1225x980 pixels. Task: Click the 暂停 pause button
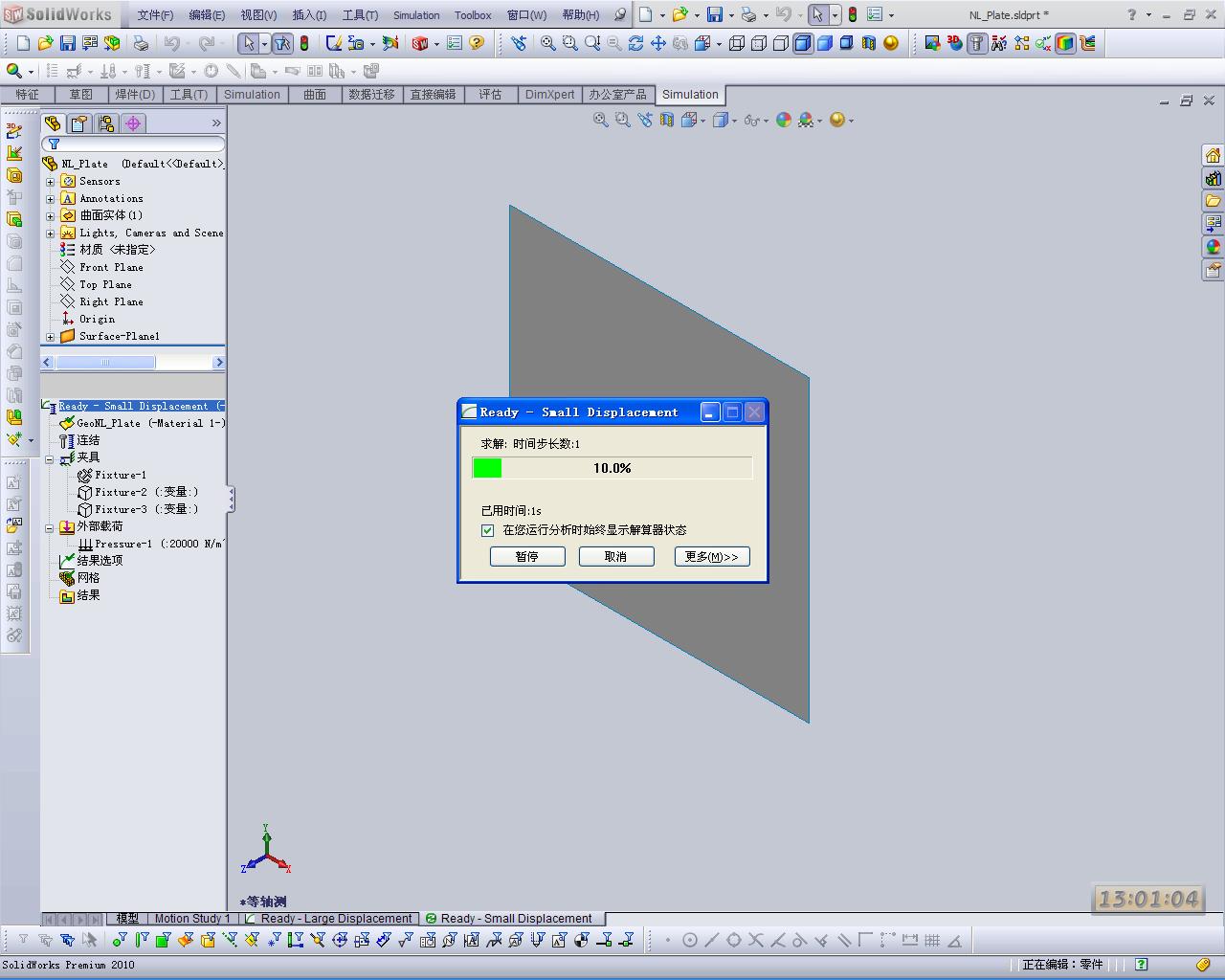click(527, 557)
